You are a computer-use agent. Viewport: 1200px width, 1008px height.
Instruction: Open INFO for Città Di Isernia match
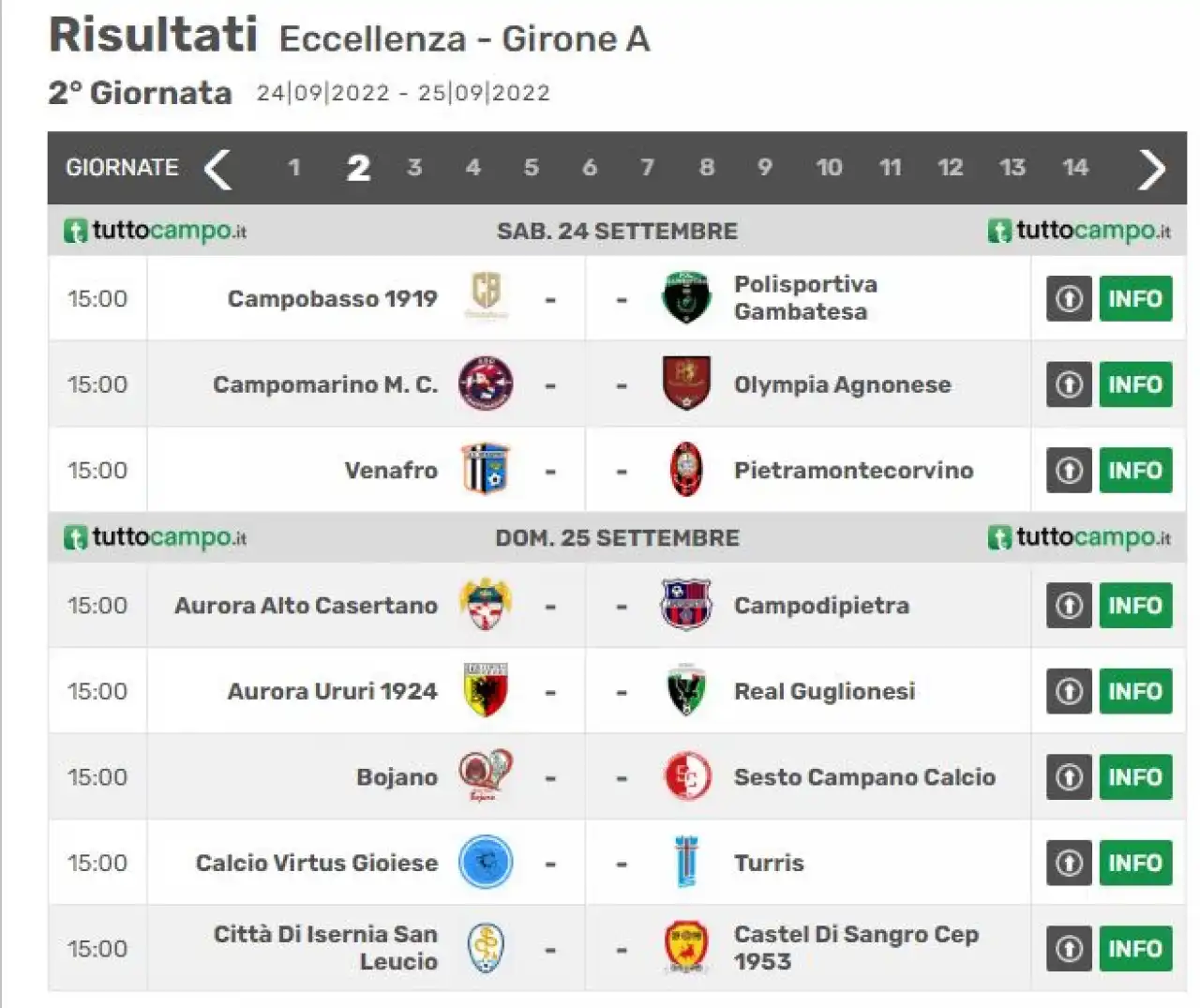click(x=1135, y=948)
